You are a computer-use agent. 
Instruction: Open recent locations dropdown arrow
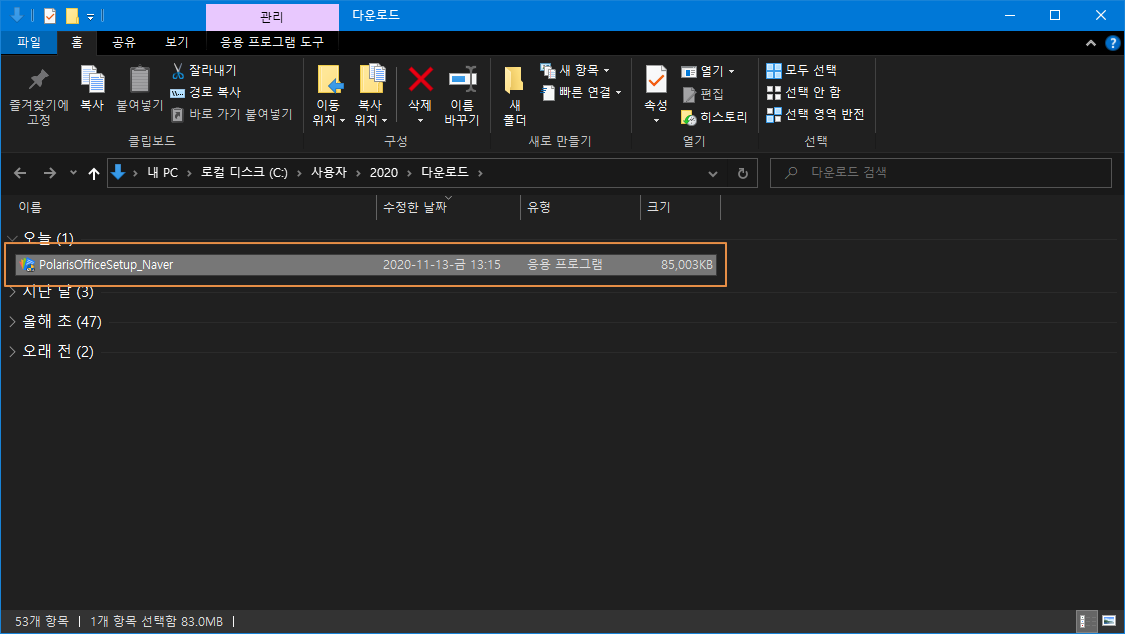coord(73,173)
